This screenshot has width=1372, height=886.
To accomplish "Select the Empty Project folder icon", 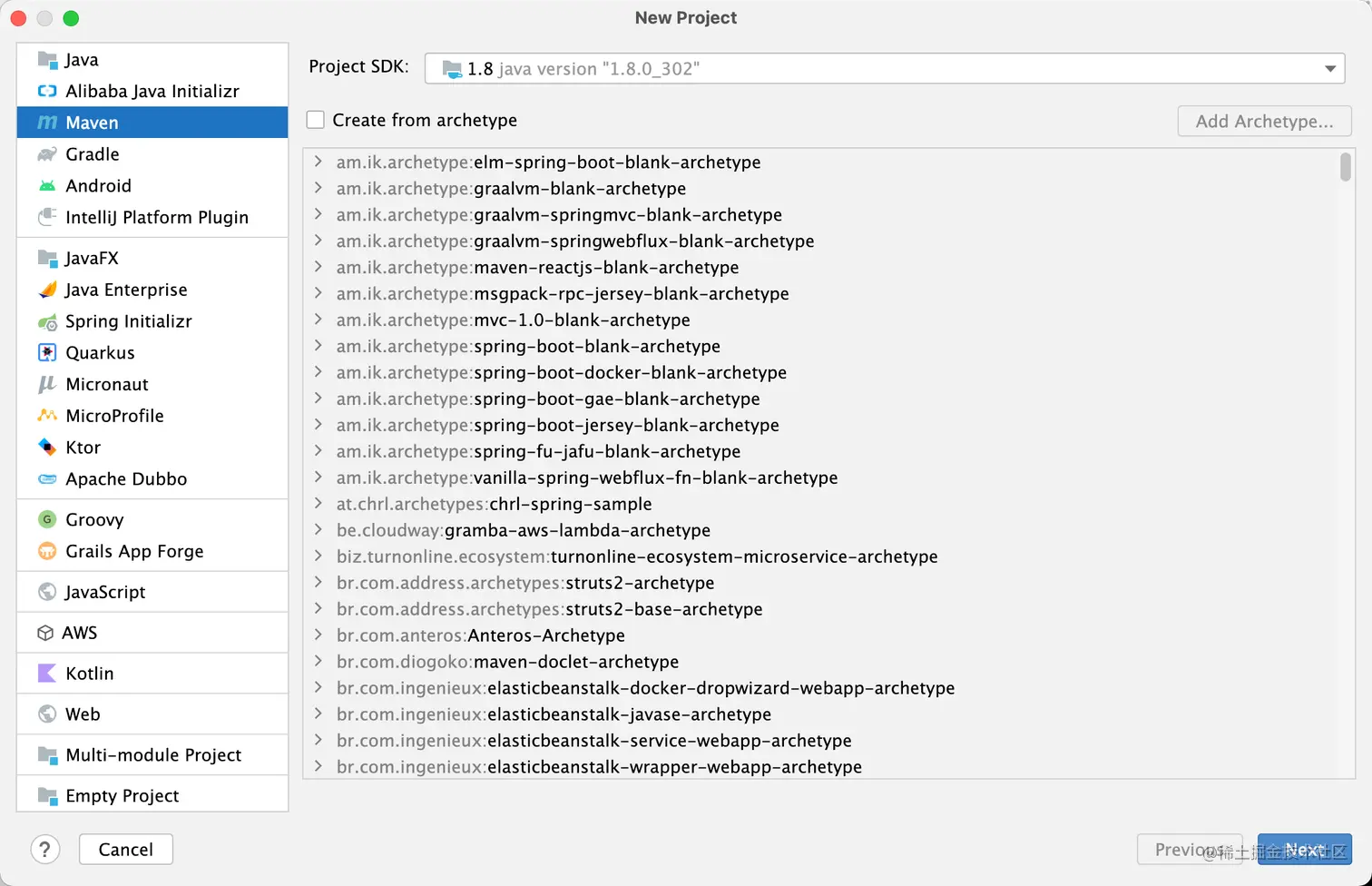I will point(47,796).
